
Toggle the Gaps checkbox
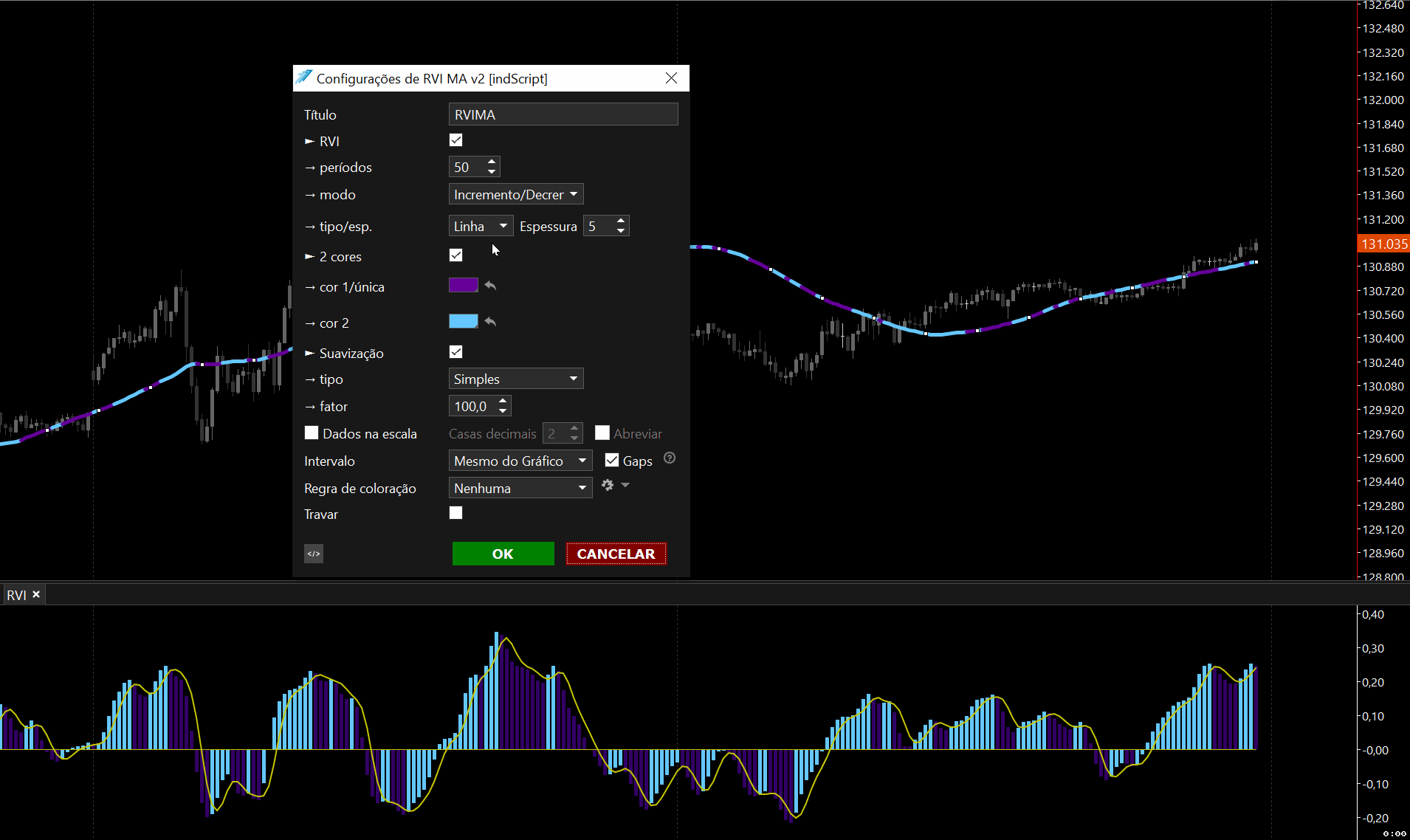pyautogui.click(x=612, y=461)
